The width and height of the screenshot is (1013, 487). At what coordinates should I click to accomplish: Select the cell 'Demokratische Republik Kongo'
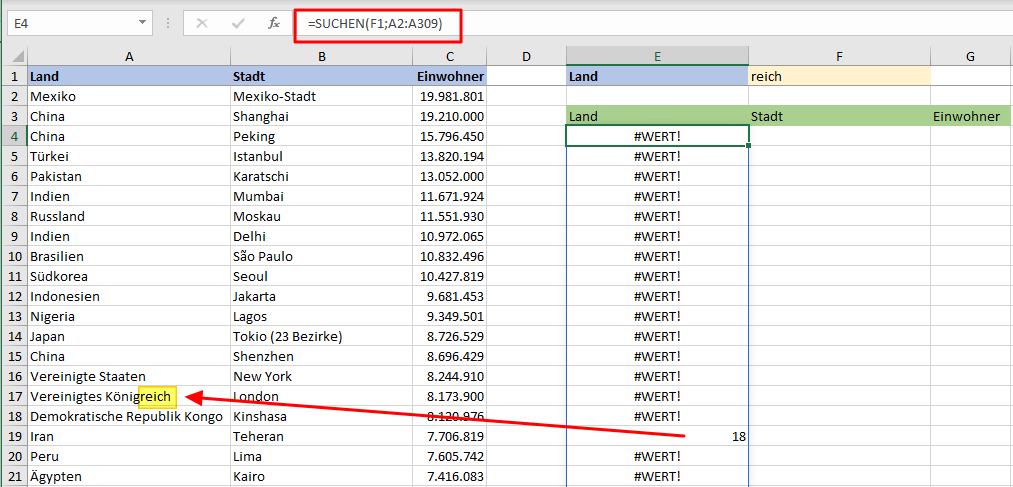[x=127, y=416]
